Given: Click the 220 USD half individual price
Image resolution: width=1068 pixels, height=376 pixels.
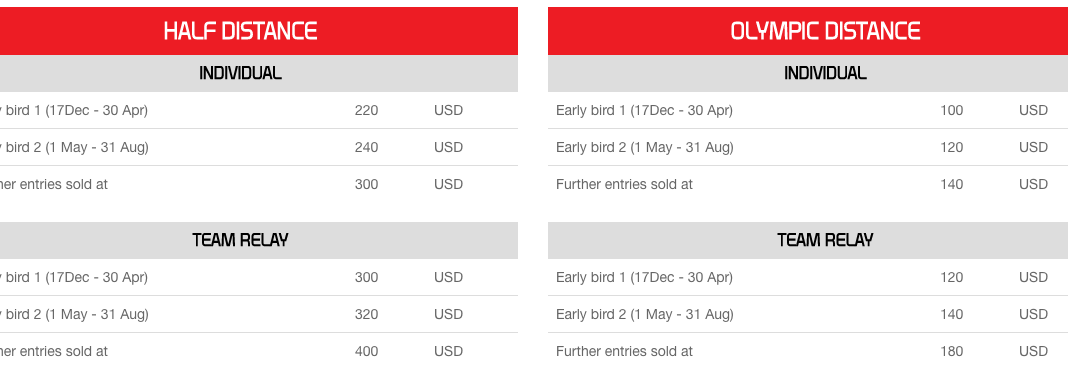Looking at the screenshot, I should click(366, 110).
